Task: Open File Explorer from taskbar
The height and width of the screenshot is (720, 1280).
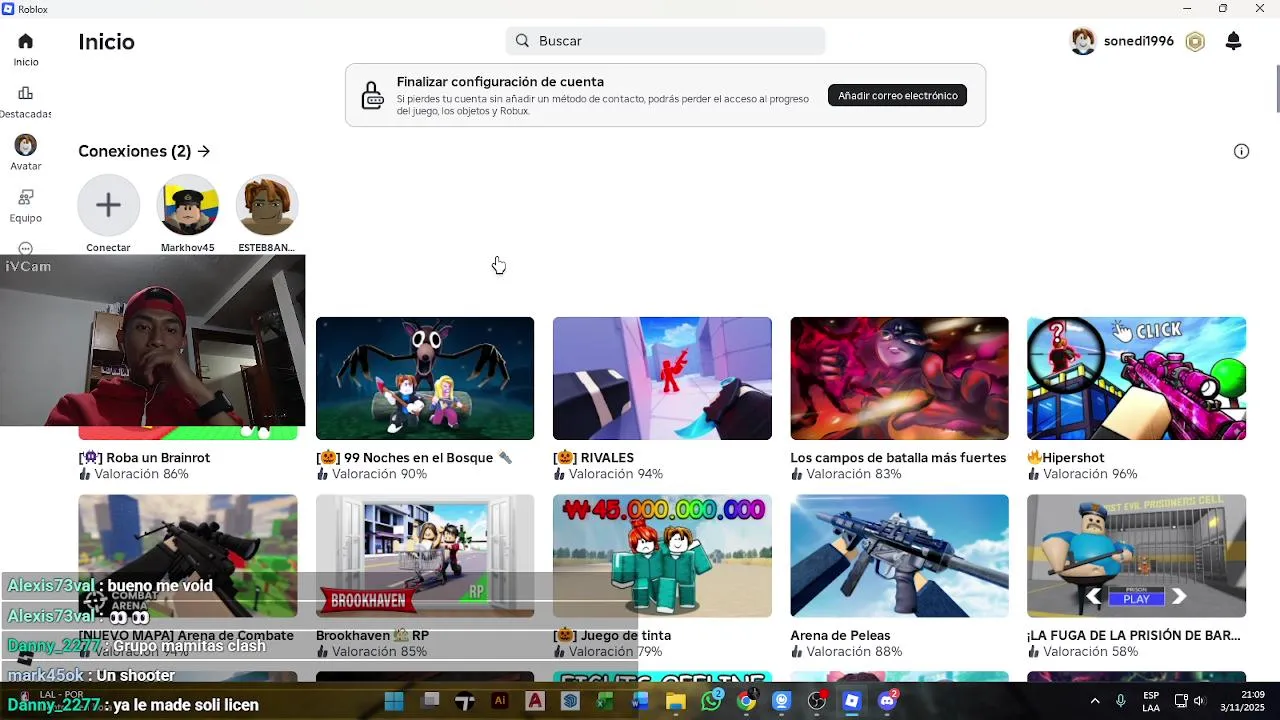Action: [x=676, y=701]
